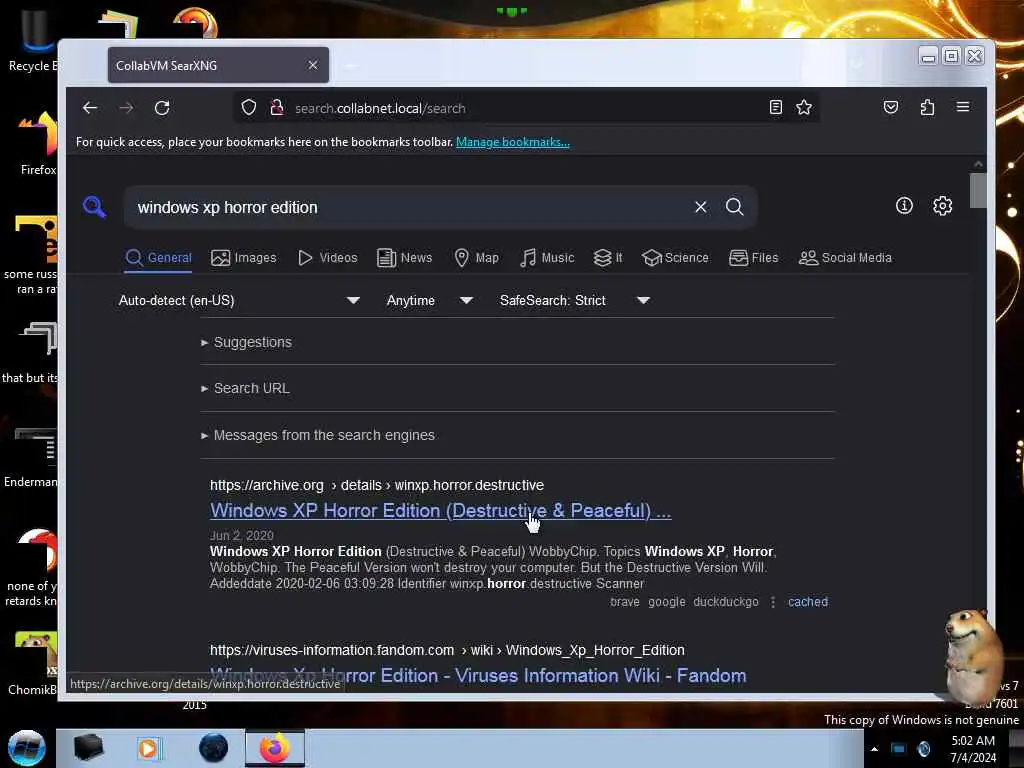Image resolution: width=1024 pixels, height=768 pixels.
Task: Click the SearXNG logo magnifier
Action: tap(94, 206)
